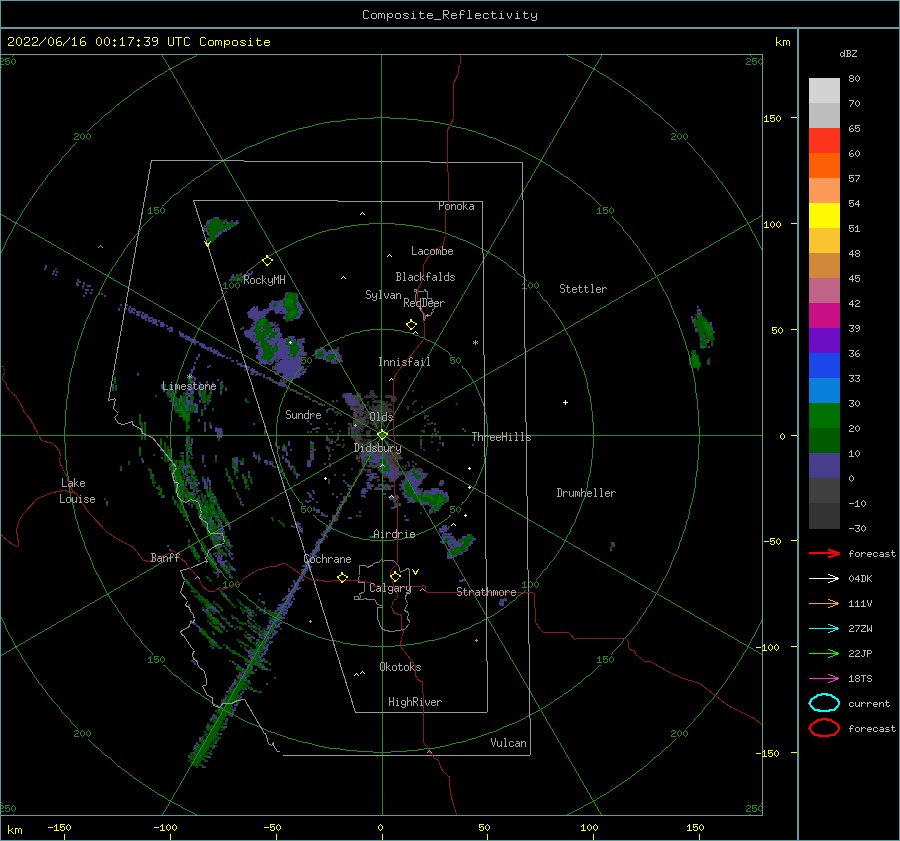Screen dimensions: 900x841
Task: Click the asterisk marker east of Innisfail
Action: (475, 343)
